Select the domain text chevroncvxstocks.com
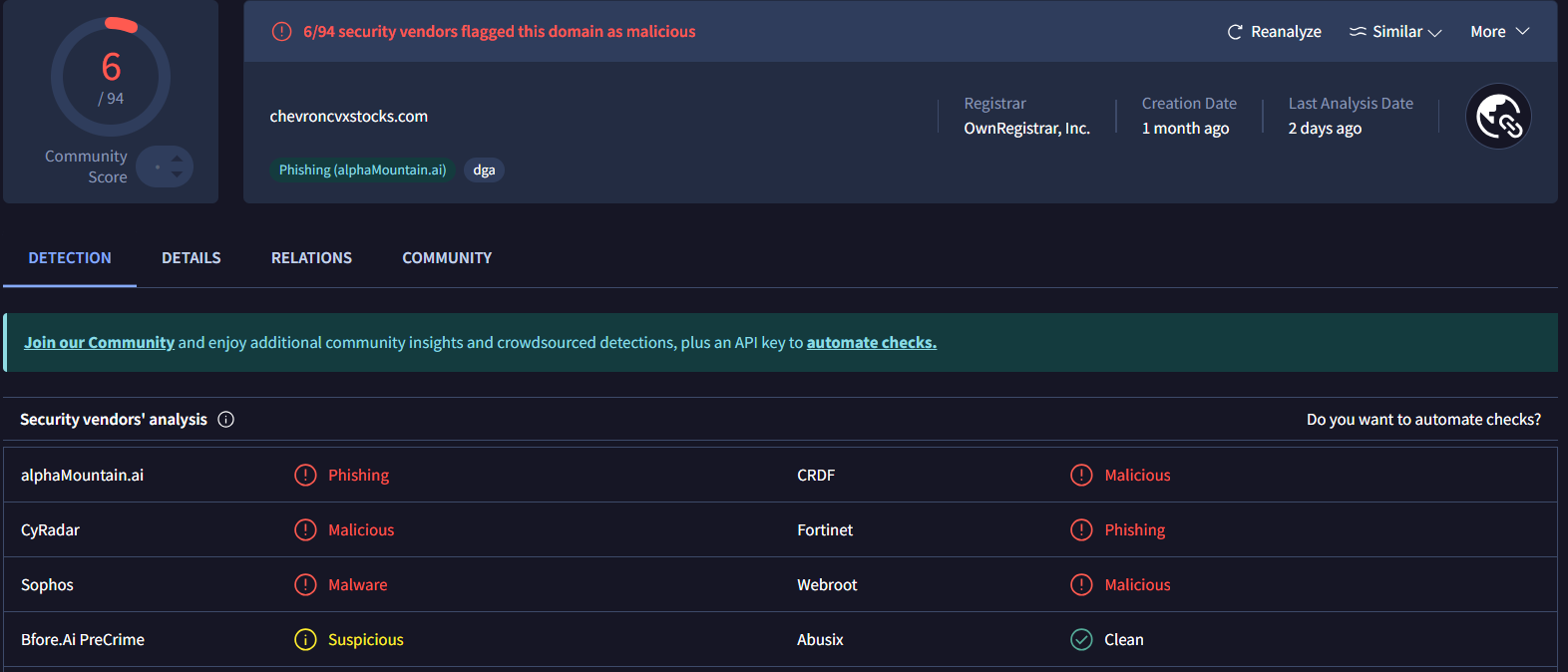This screenshot has height=672, width=1568. (x=348, y=117)
